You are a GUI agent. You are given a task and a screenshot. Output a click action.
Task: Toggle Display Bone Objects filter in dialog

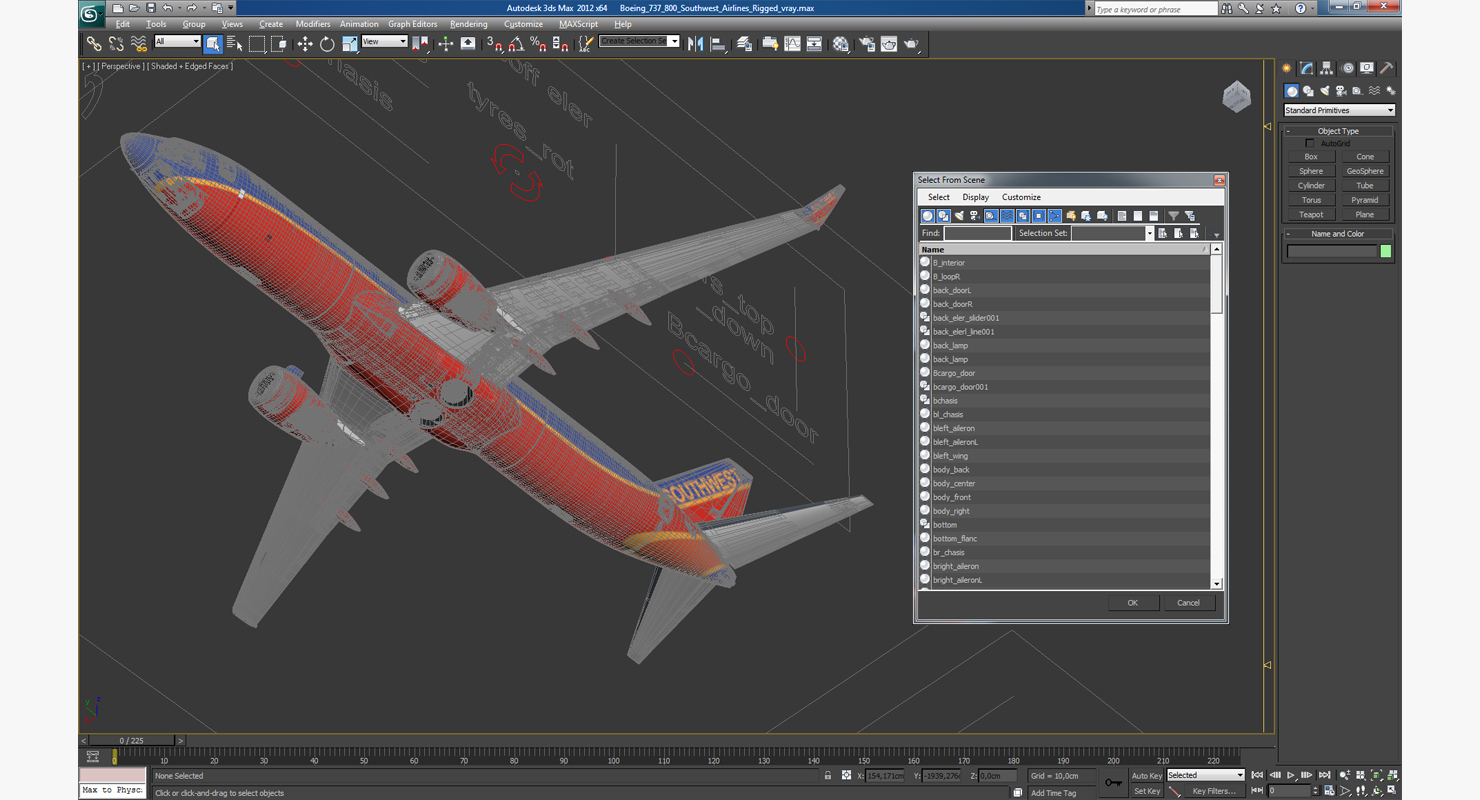1054,215
